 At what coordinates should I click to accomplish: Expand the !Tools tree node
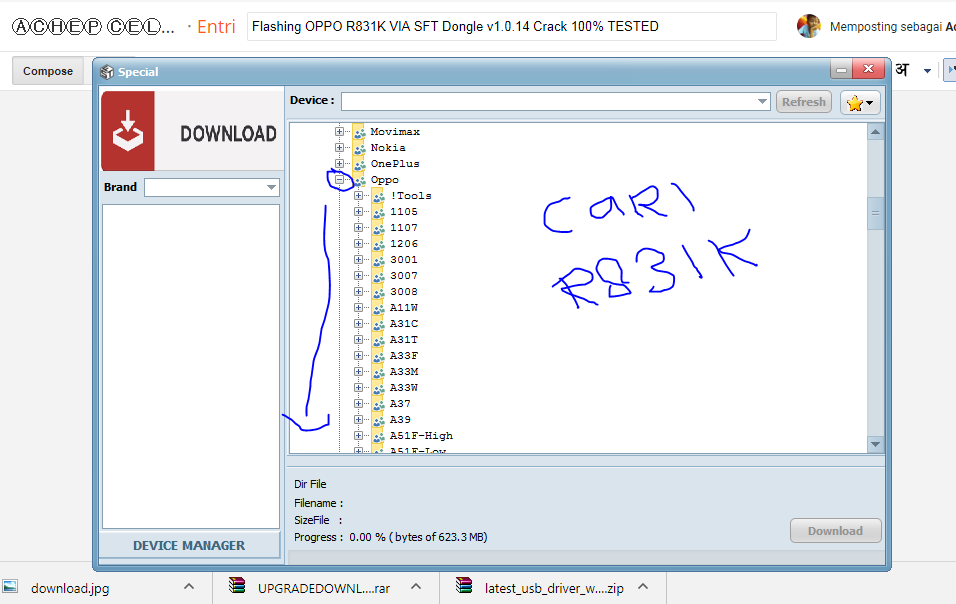[x=358, y=196]
